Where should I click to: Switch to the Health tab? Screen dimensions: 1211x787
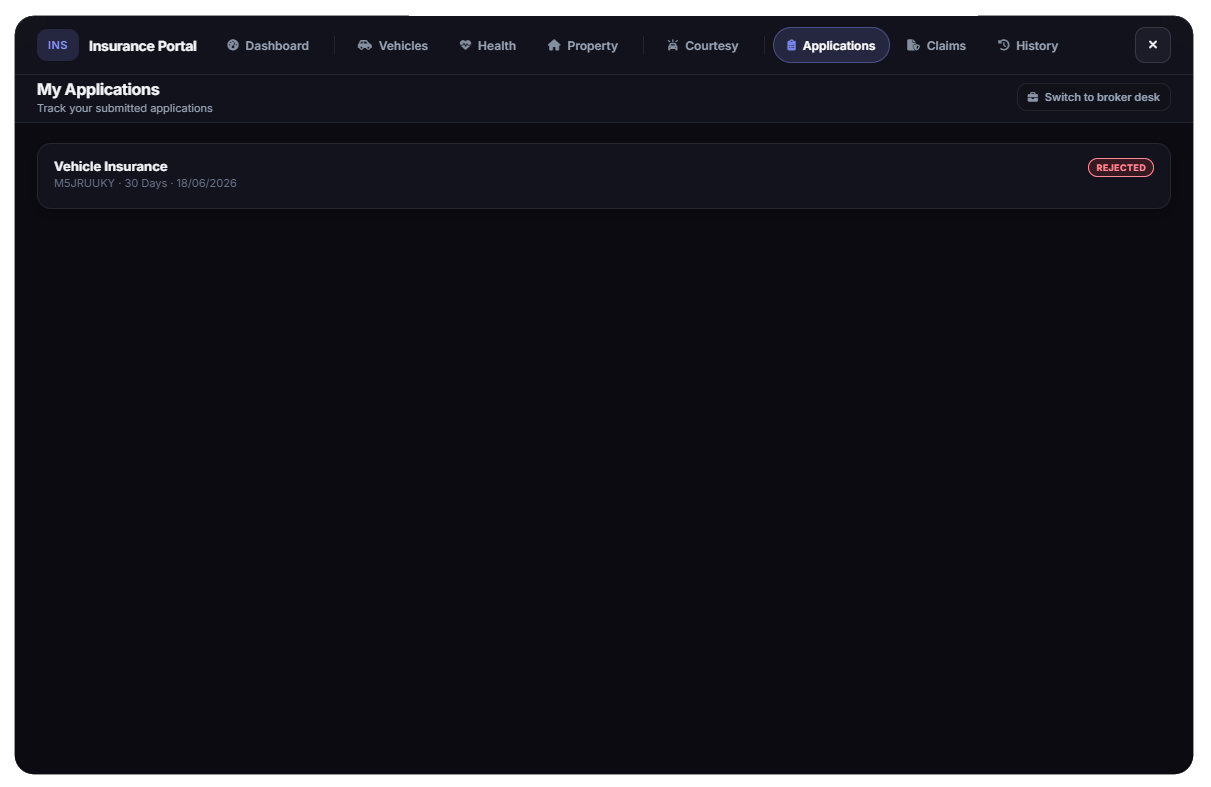[x=488, y=45]
